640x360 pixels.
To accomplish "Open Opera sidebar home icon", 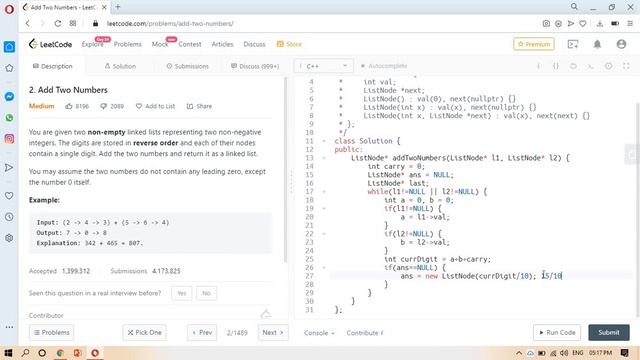I will tap(9, 47).
